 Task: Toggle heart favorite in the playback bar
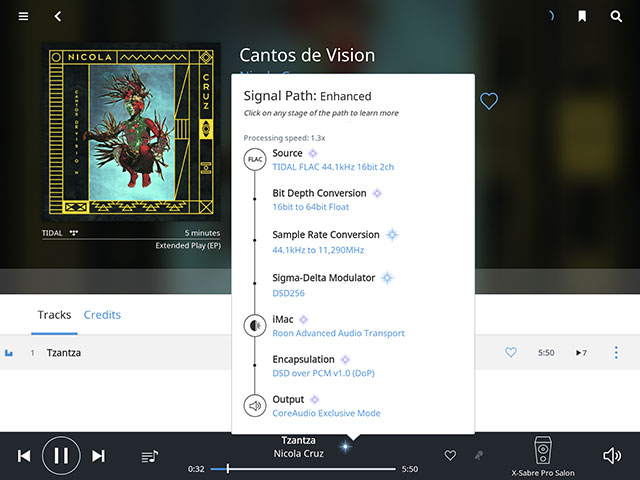coord(450,455)
